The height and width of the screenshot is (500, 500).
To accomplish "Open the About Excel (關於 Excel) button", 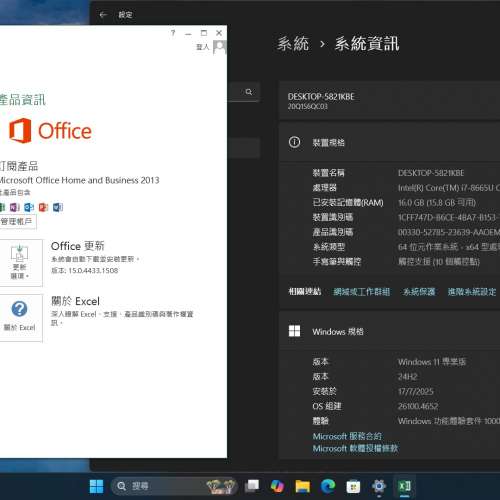I will [20, 318].
